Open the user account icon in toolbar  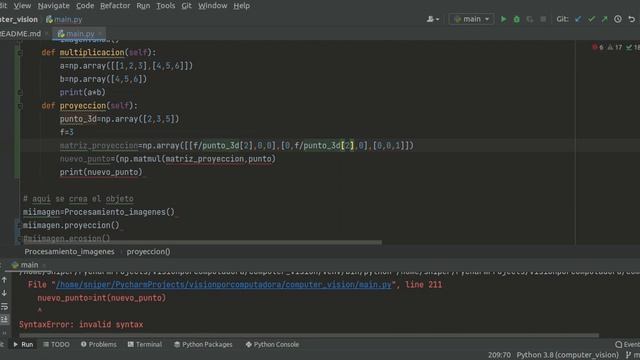pyautogui.click(x=433, y=19)
